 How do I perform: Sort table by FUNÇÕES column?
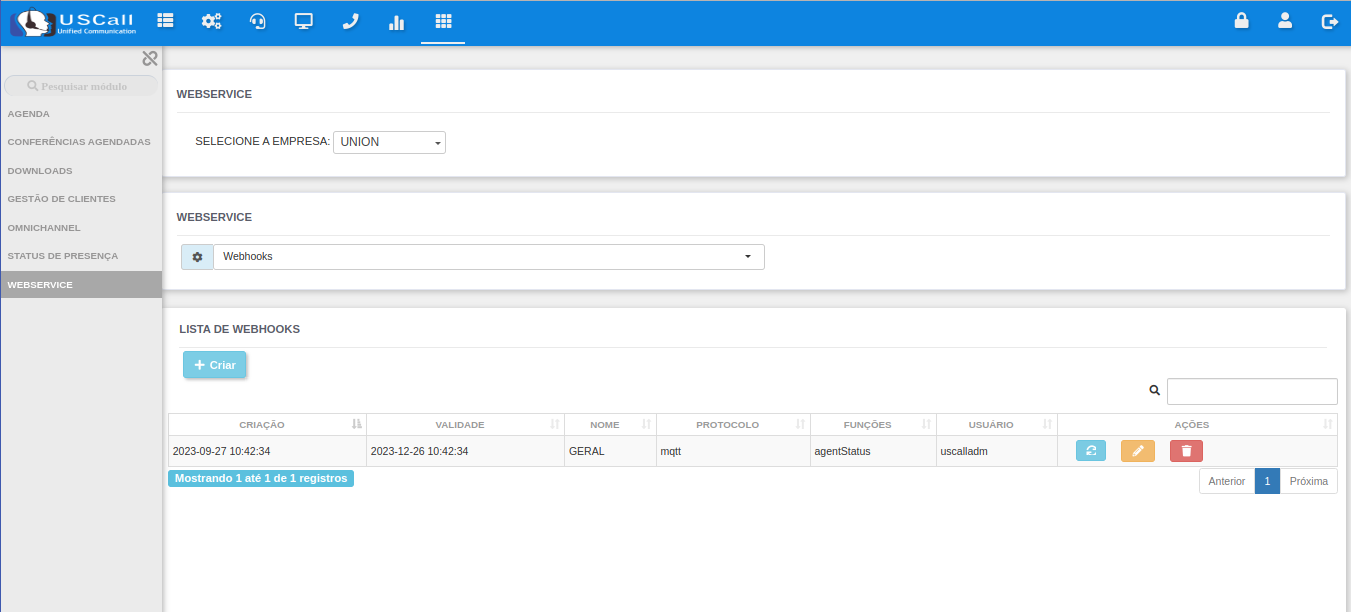pos(873,425)
